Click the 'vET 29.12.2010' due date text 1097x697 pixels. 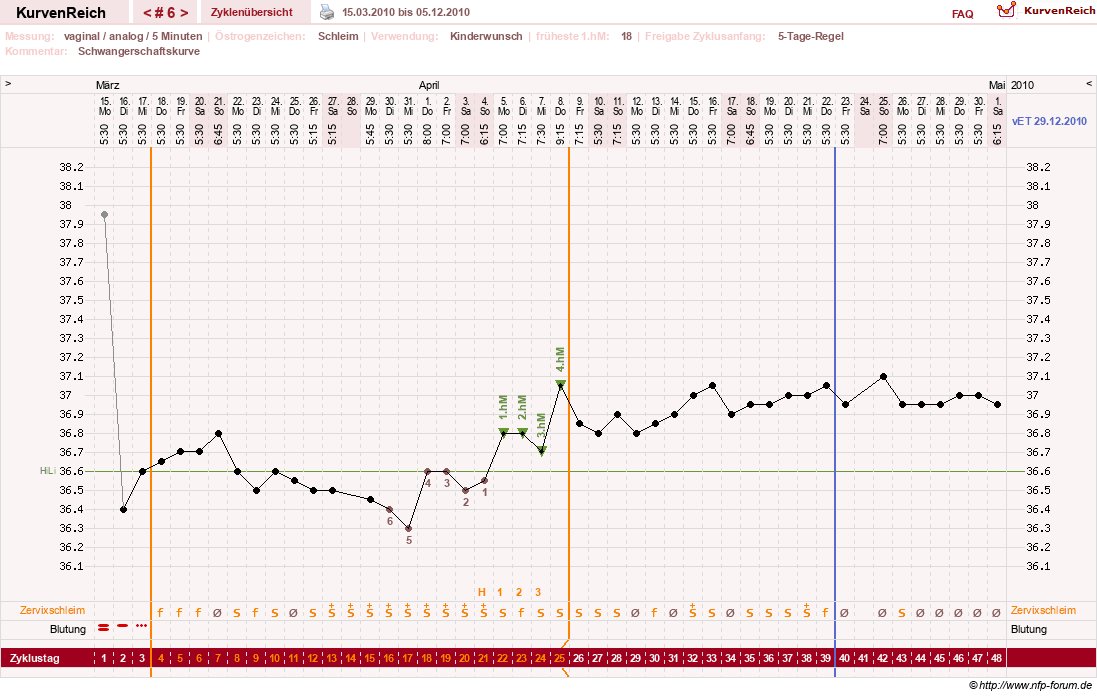(x=1049, y=121)
